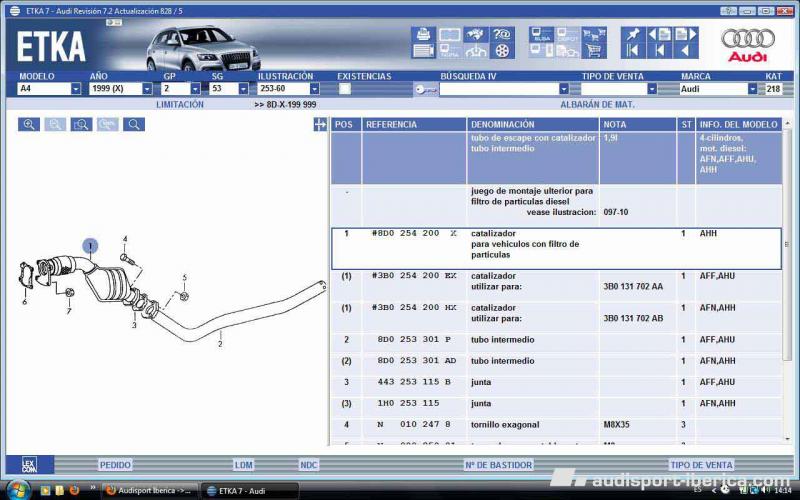This screenshot has width=800, height=500.
Task: Click the wheel rim icon
Action: 502,51
